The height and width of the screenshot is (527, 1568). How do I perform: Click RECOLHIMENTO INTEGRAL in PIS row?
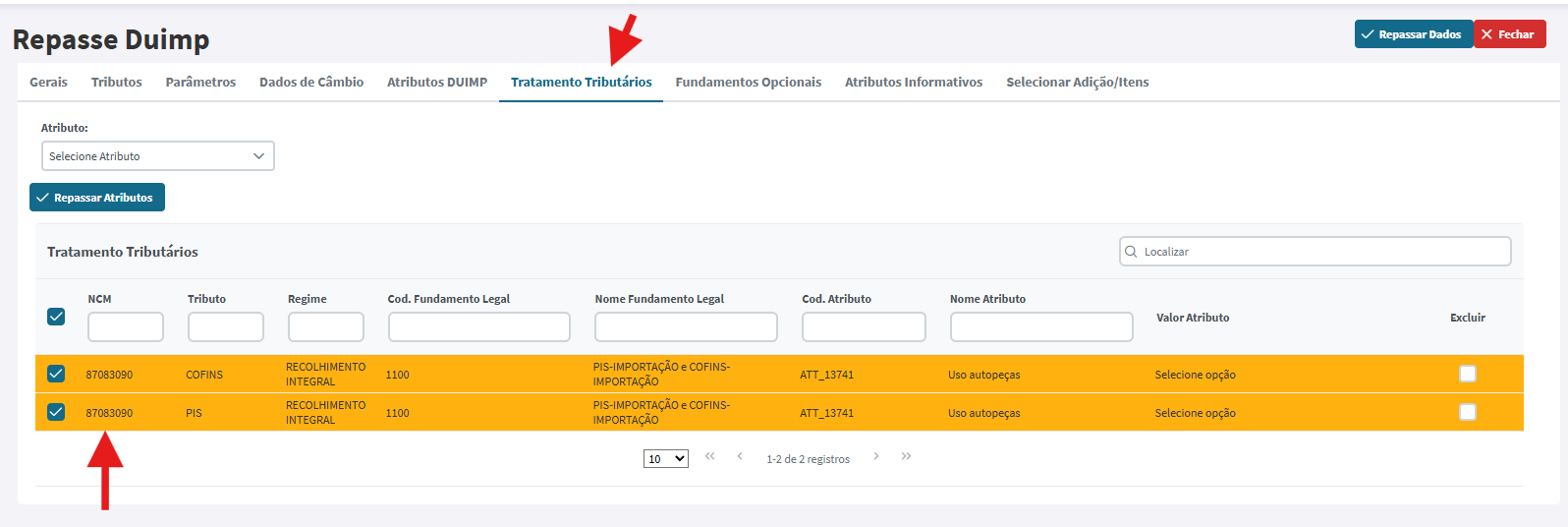click(325, 412)
